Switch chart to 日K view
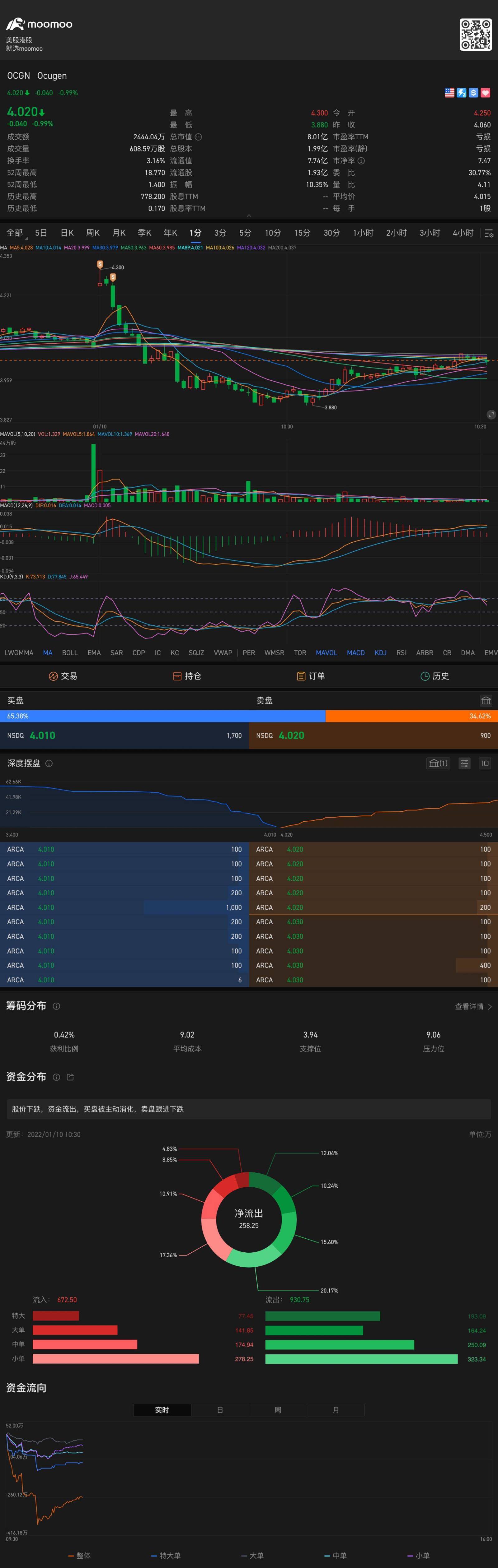 click(x=67, y=233)
